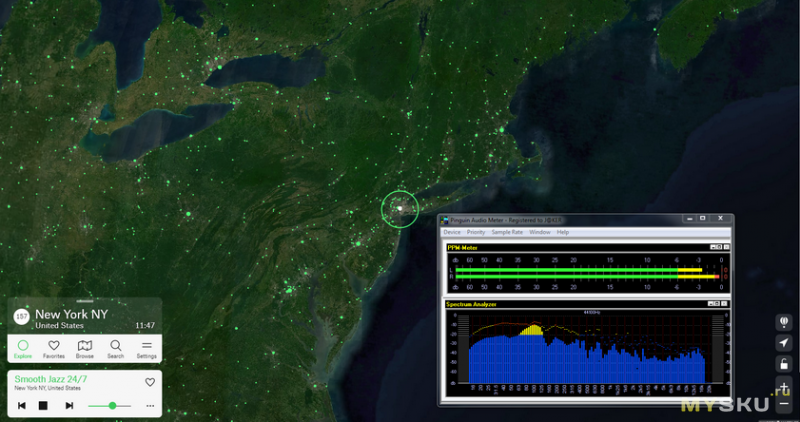Skip to the previous station
Screen dimensions: 800x422
[x=22, y=405]
